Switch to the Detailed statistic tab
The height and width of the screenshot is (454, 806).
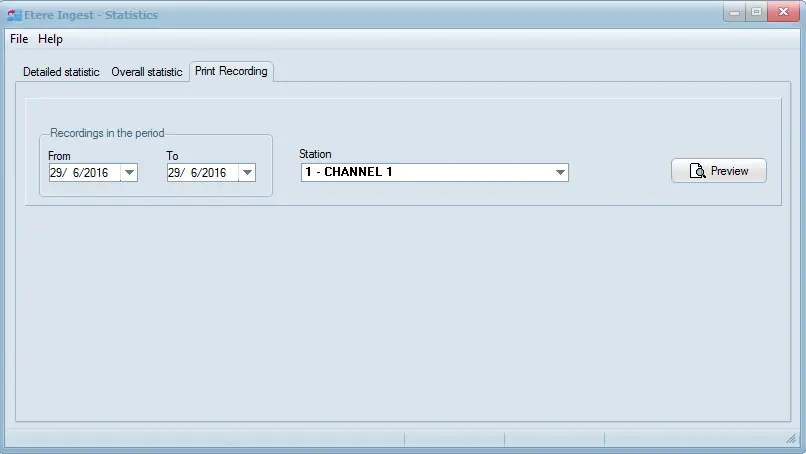pos(61,72)
